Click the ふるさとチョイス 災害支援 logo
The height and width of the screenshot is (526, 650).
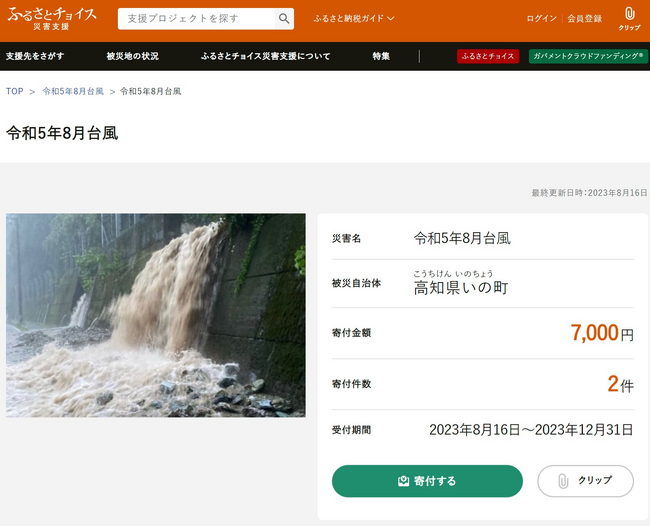tap(52, 18)
